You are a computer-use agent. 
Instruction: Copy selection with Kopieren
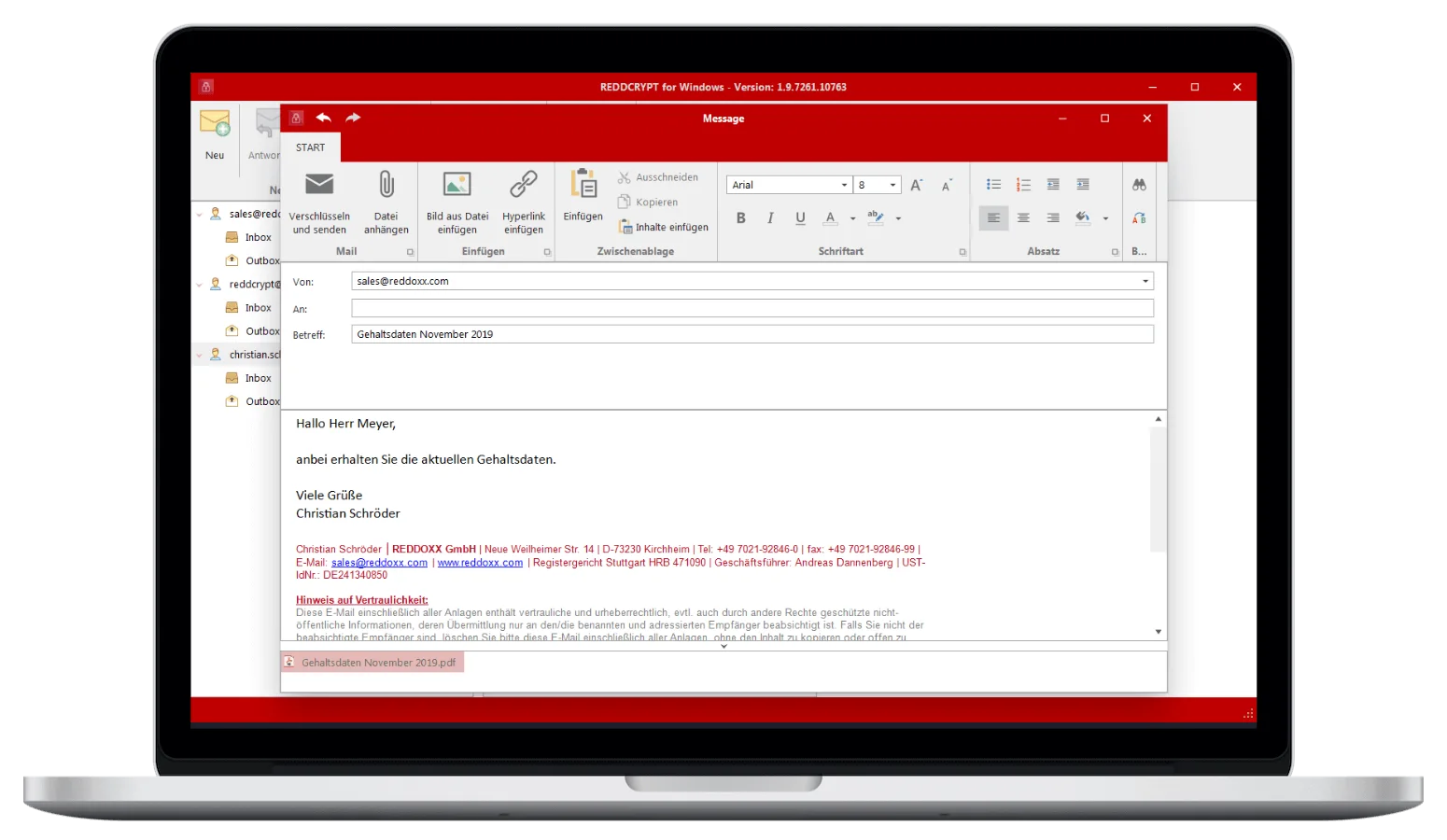tap(648, 202)
